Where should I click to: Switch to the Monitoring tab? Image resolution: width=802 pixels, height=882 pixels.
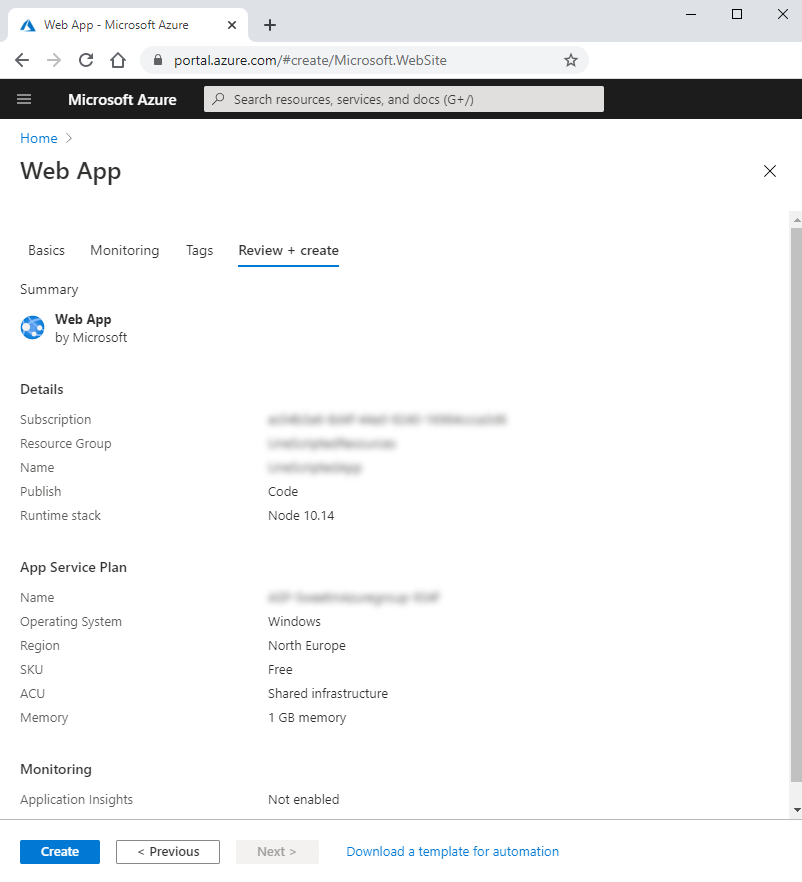pyautogui.click(x=125, y=250)
